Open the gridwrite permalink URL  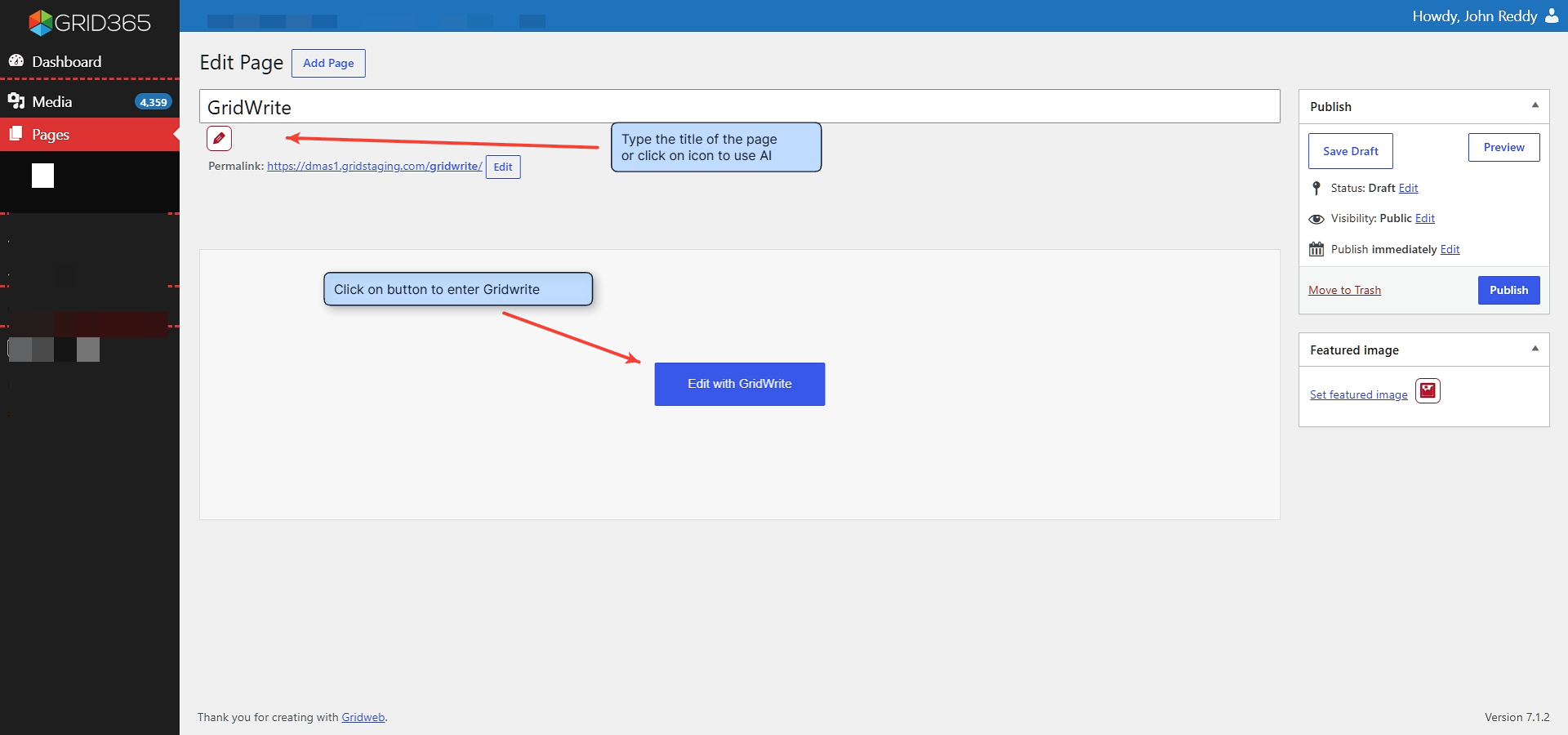[375, 166]
